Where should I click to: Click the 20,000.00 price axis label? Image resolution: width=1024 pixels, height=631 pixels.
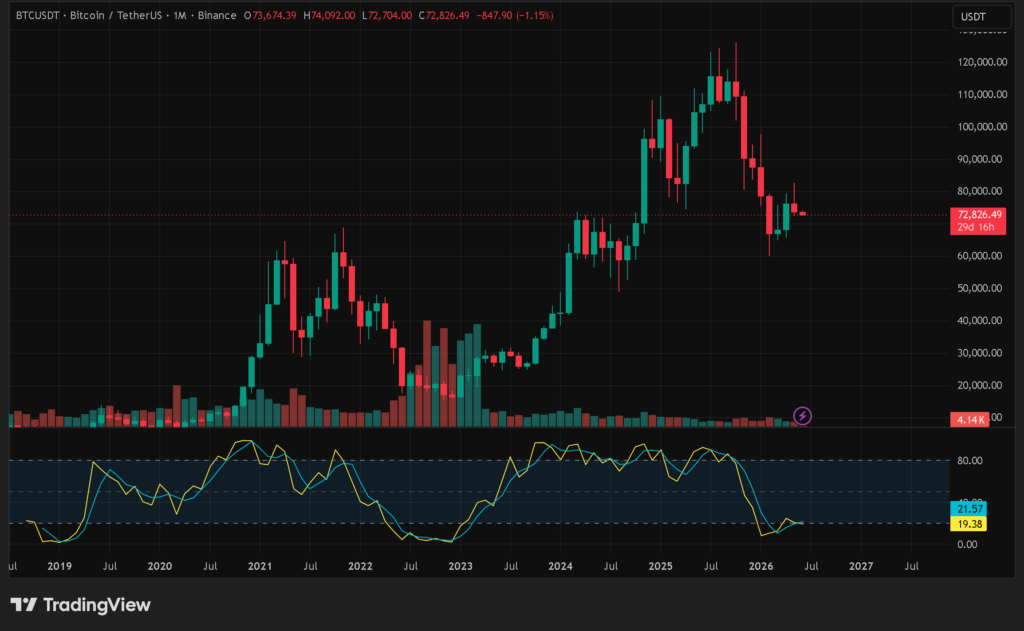(x=980, y=385)
